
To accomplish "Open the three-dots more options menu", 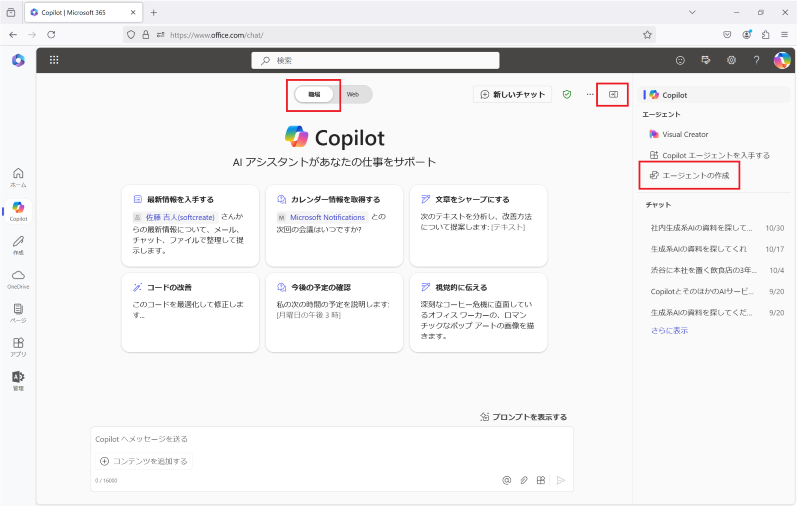I will coord(590,94).
